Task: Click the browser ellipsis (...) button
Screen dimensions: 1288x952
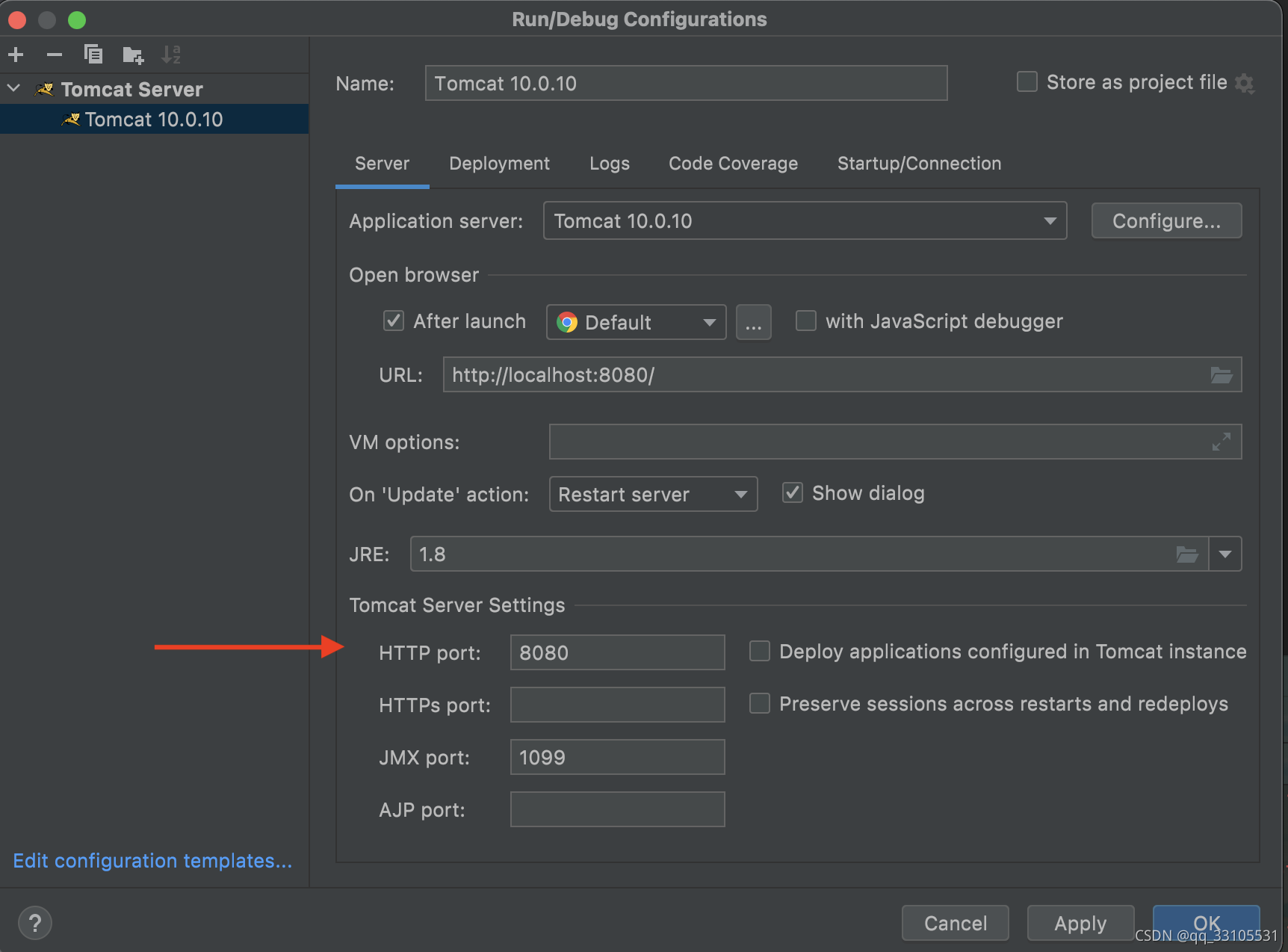Action: click(x=753, y=322)
